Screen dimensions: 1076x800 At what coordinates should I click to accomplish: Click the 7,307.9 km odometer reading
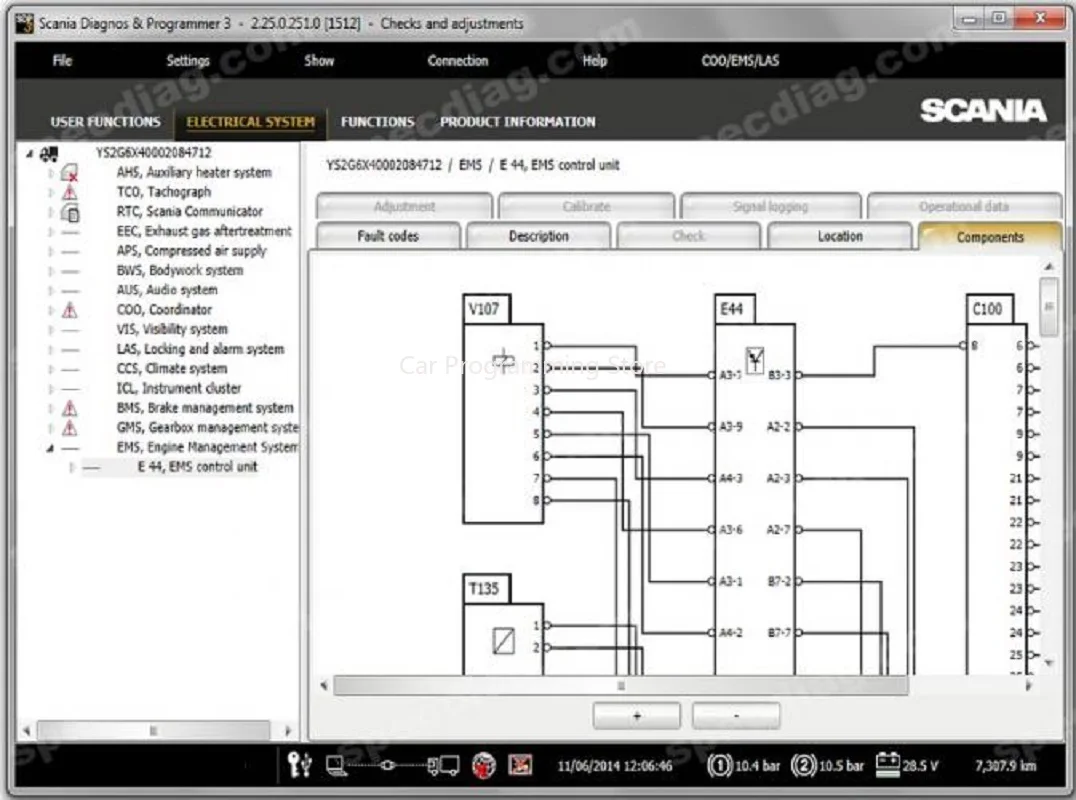point(1005,765)
